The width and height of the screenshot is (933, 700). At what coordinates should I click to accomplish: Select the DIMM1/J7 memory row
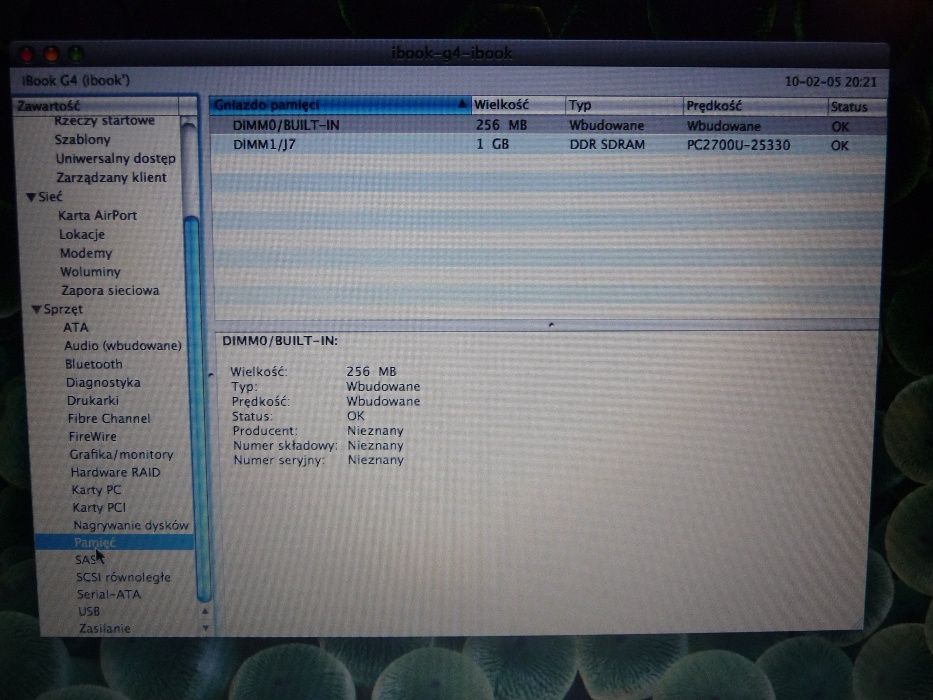547,145
